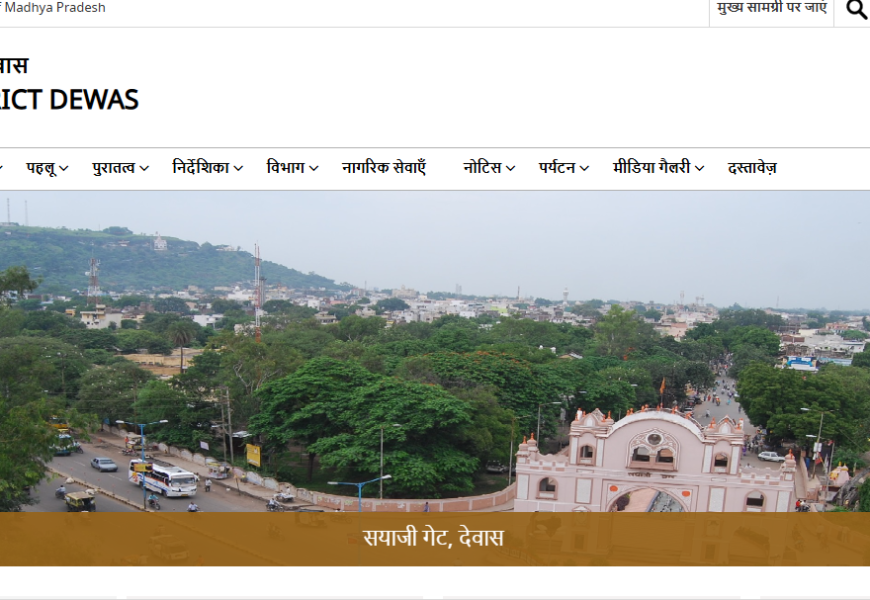
Task: Expand the chevron next to नोटिस
Action: pos(511,169)
